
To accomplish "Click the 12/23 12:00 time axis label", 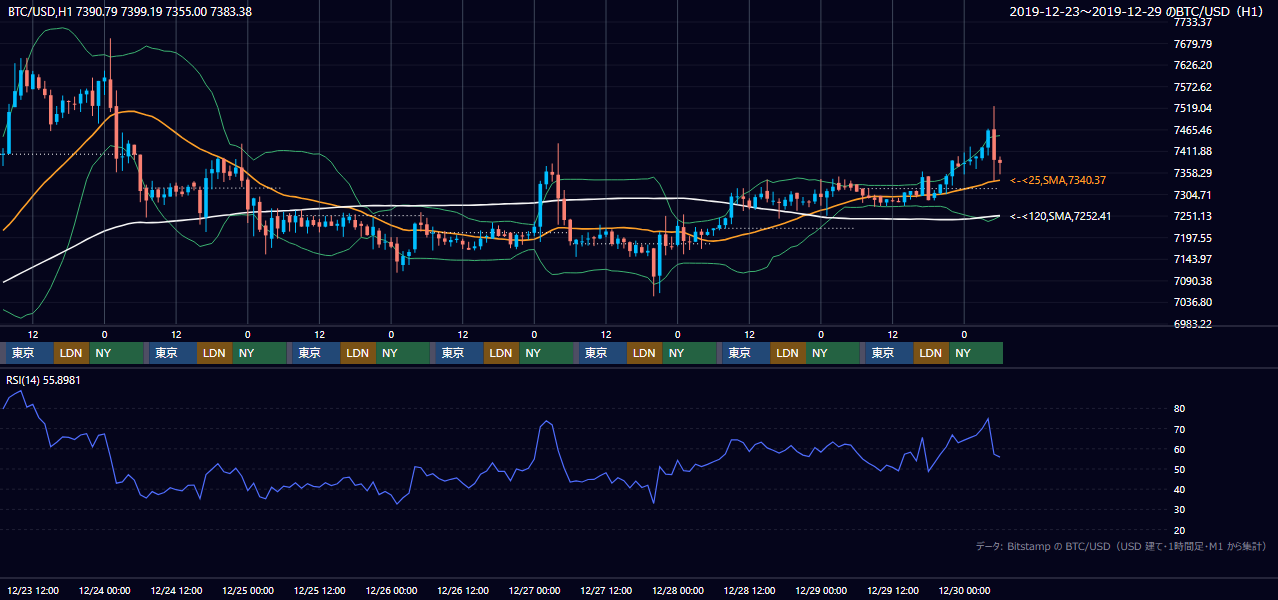I will pyautogui.click(x=33, y=591).
